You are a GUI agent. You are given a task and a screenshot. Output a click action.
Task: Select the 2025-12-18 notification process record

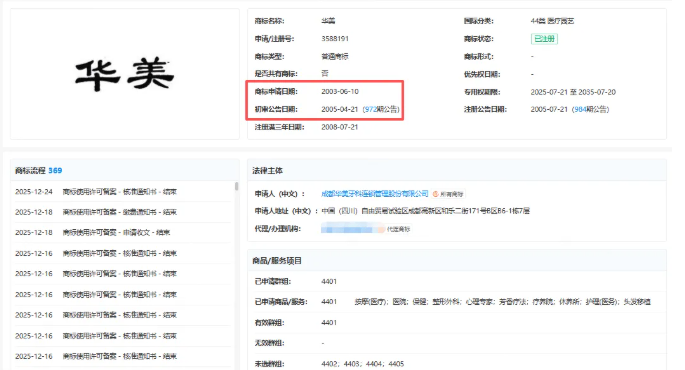(122, 212)
